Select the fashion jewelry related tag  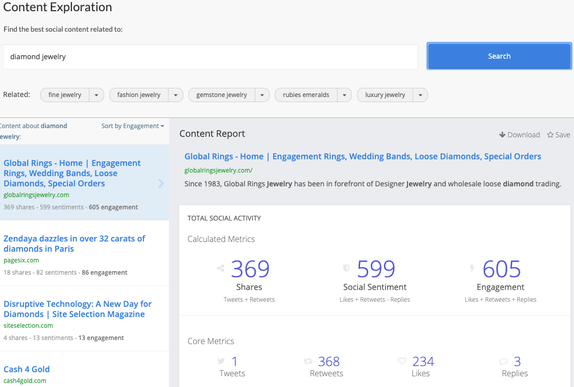click(139, 95)
